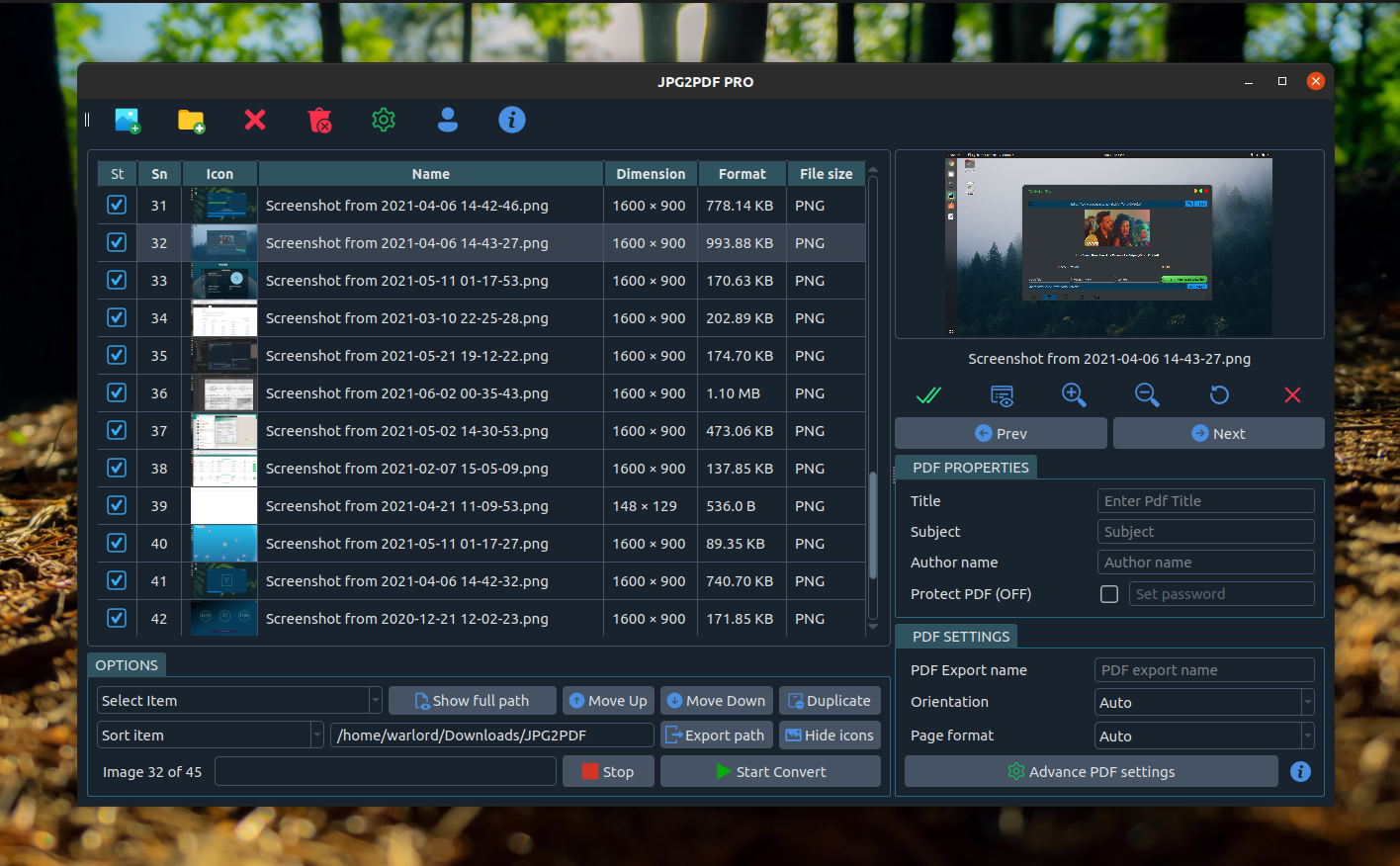Click the Sn column header
This screenshot has height=866, width=1400.
pos(159,174)
